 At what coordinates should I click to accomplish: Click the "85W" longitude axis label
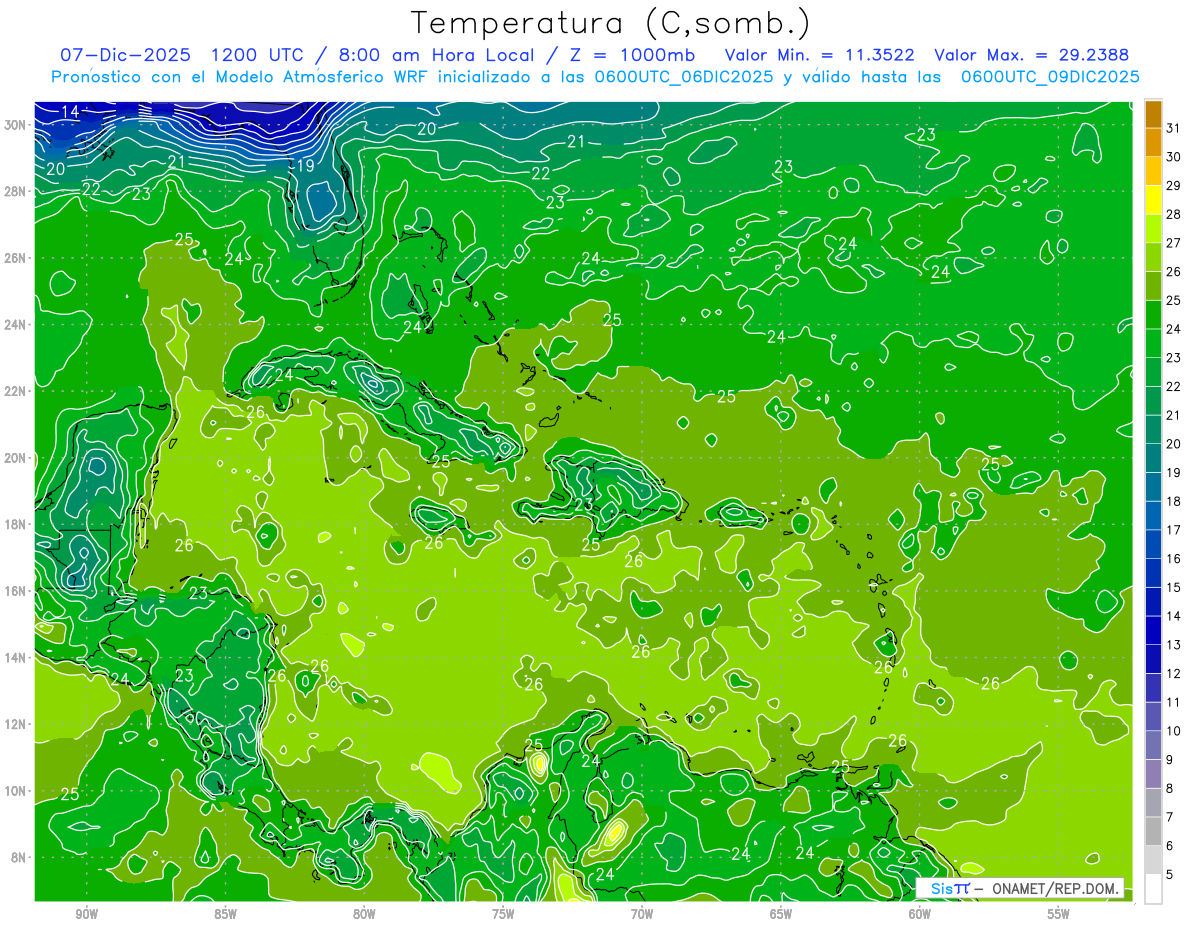coord(225,914)
